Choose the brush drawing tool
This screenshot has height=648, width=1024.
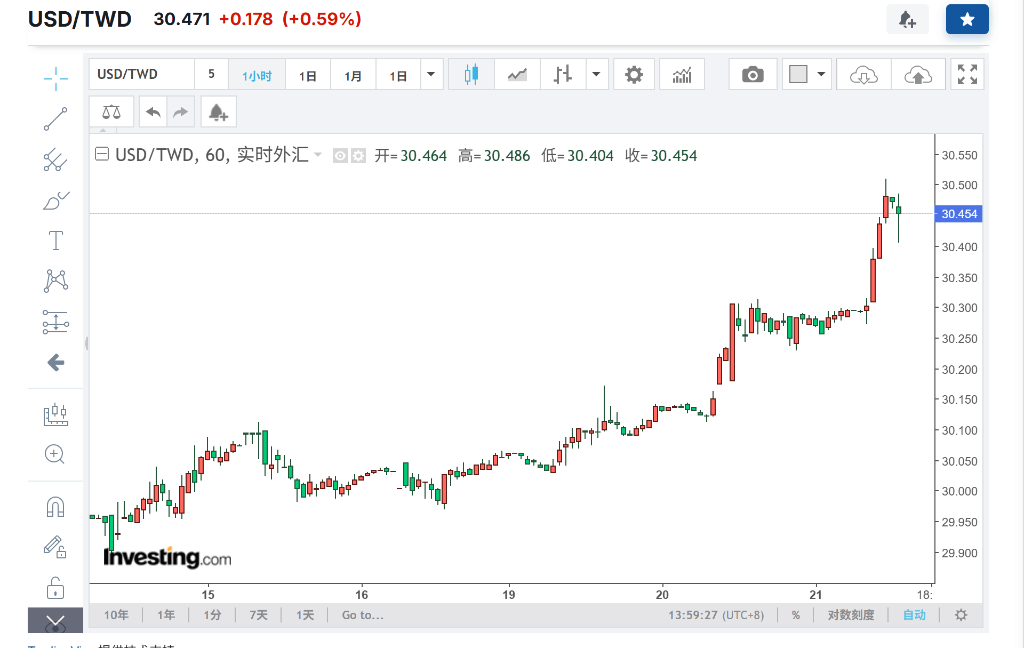[x=56, y=200]
